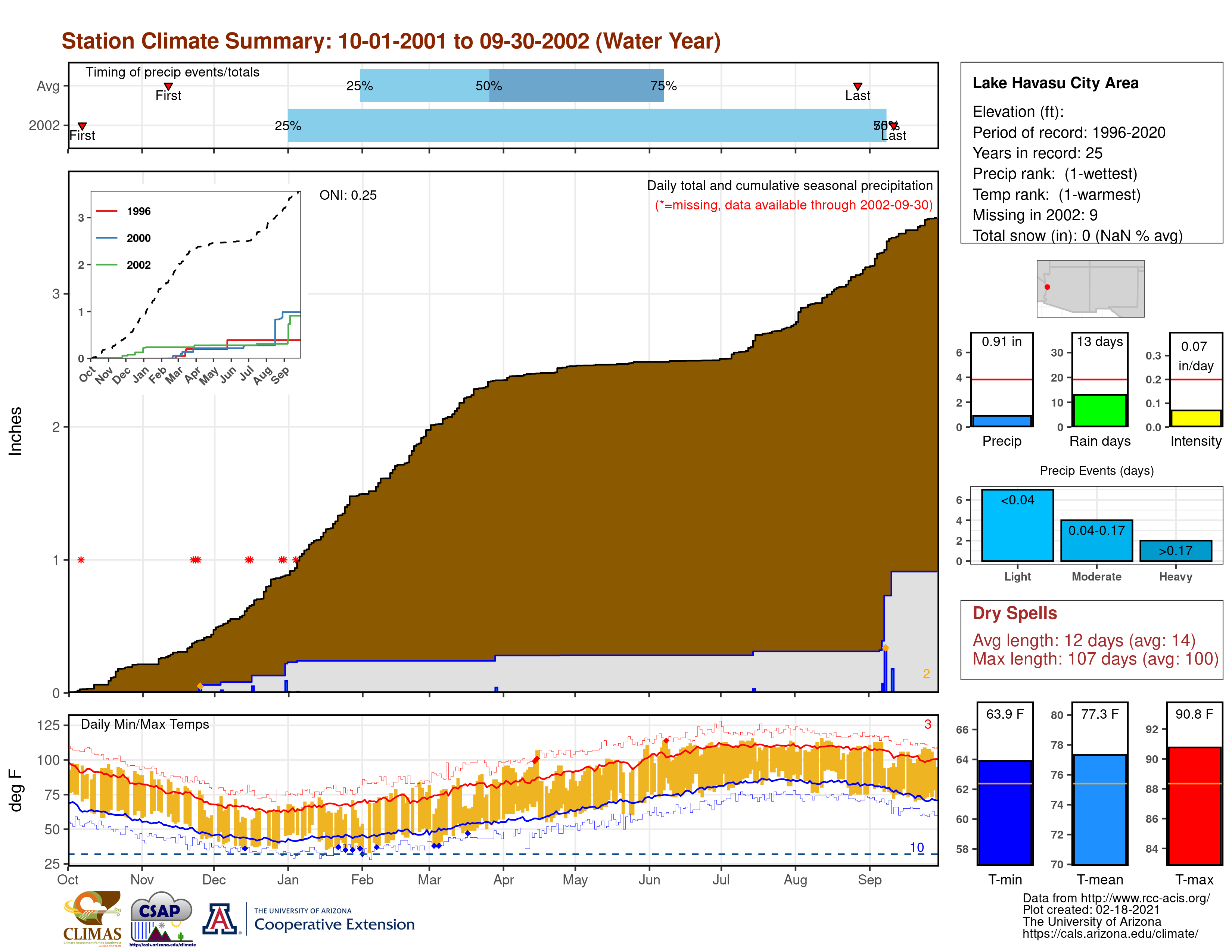The image size is (1232, 952).
Task: Click the '0.04-0.17' Moderate events bar
Action: [1096, 540]
